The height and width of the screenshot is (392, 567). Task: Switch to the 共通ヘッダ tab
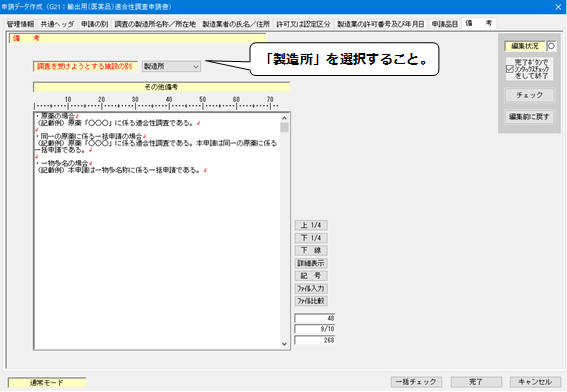pyautogui.click(x=57, y=24)
